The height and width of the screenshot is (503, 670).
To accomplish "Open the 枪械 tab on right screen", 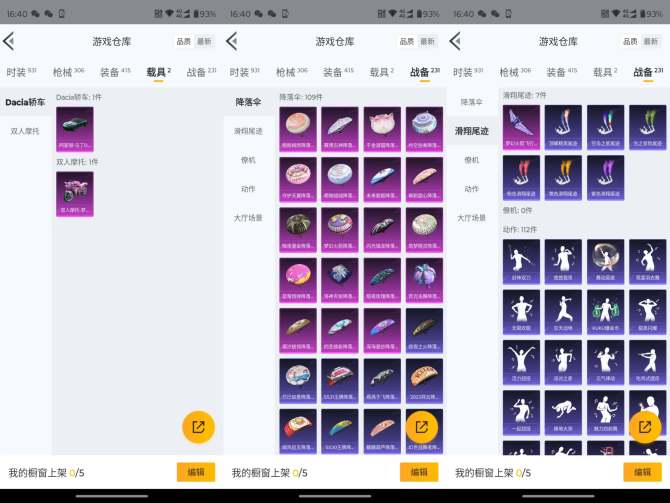I will [515, 72].
